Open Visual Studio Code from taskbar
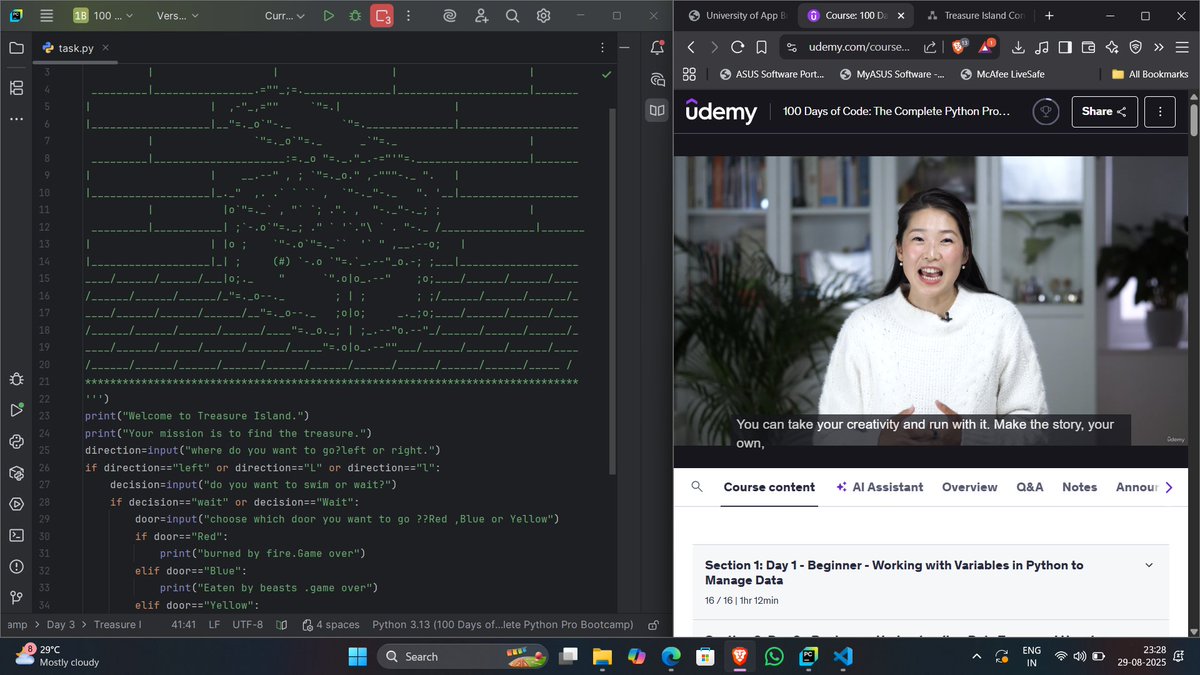This screenshot has height=675, width=1200. tap(842, 656)
